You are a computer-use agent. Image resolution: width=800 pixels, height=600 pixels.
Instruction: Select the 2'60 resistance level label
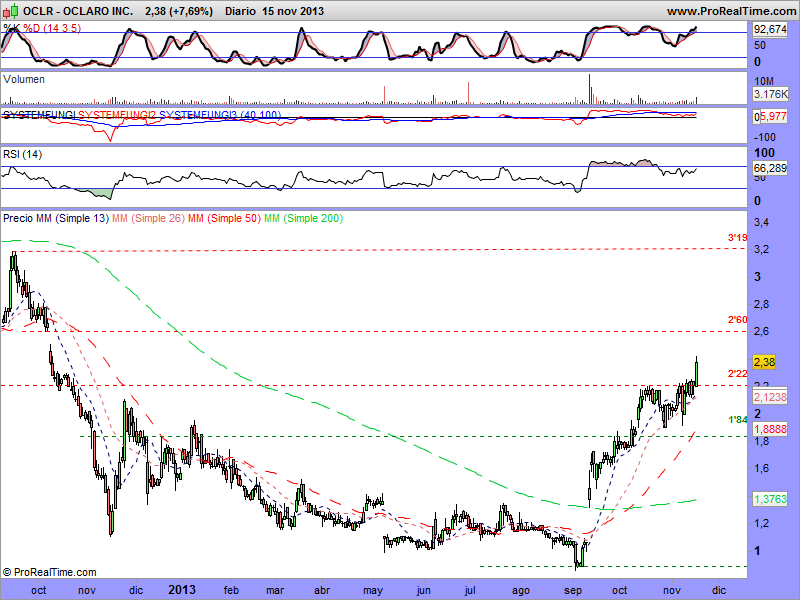(x=737, y=320)
